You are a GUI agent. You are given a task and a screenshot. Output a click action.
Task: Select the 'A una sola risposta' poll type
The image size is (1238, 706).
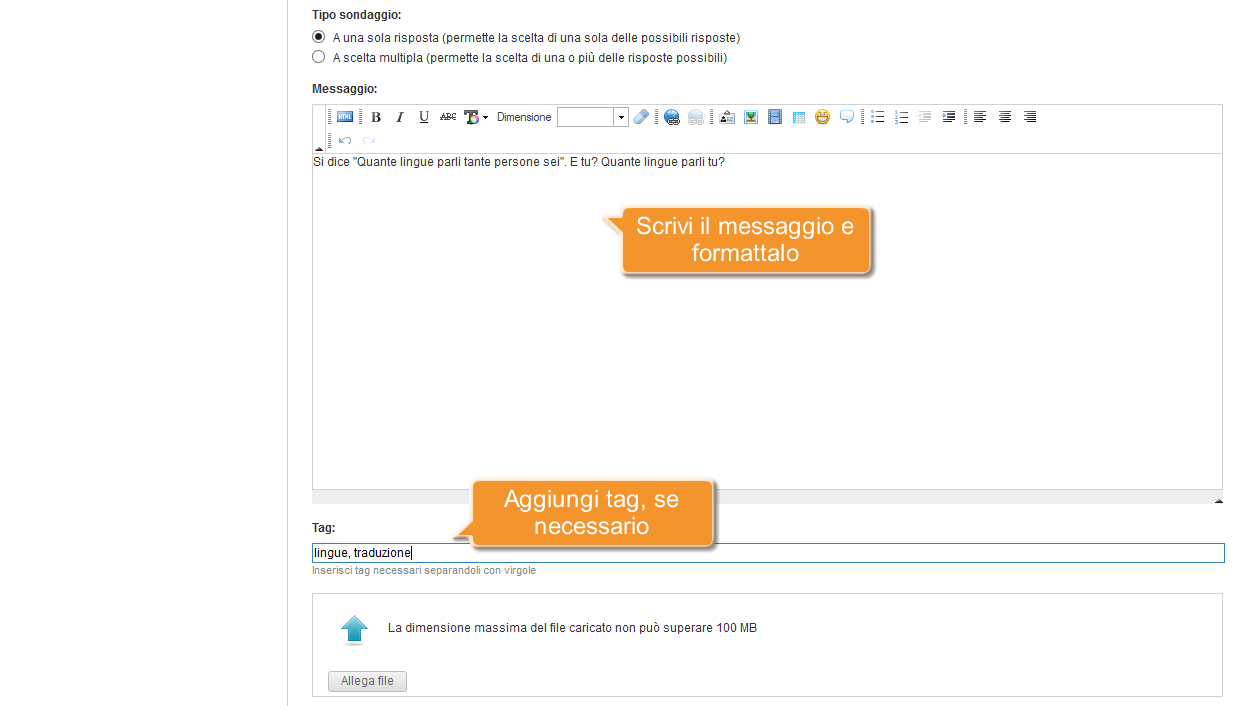pos(319,37)
